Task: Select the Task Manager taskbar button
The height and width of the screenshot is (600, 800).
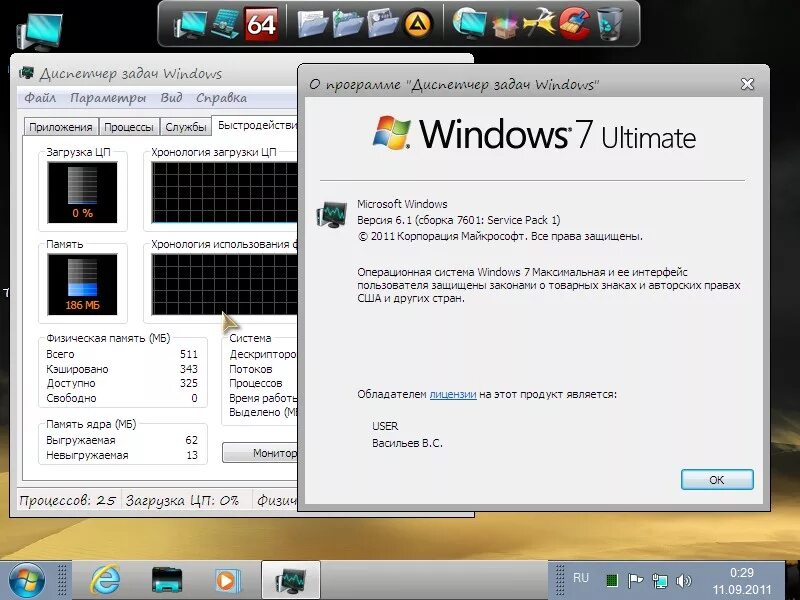Action: [291, 581]
